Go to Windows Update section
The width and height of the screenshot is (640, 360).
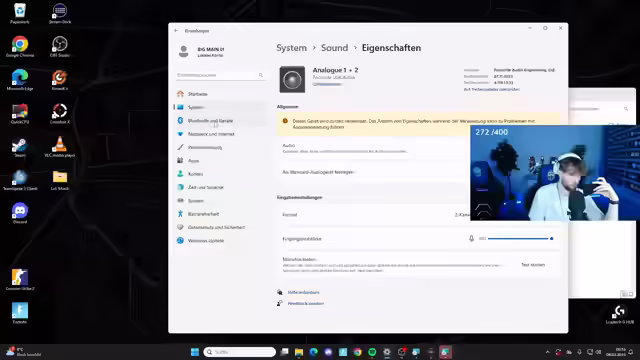click(x=206, y=240)
